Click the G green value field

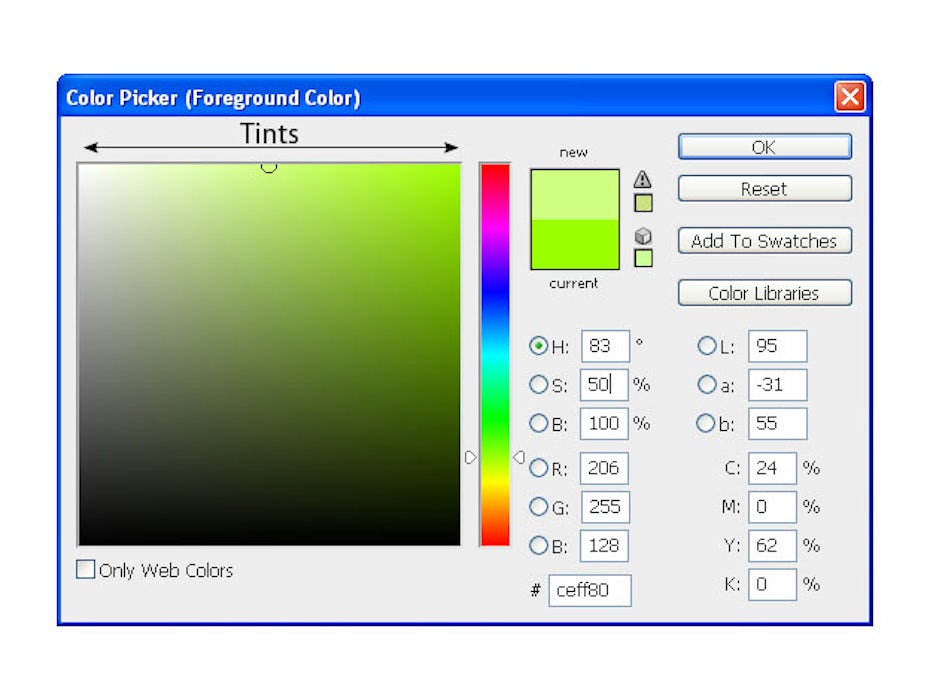[604, 507]
